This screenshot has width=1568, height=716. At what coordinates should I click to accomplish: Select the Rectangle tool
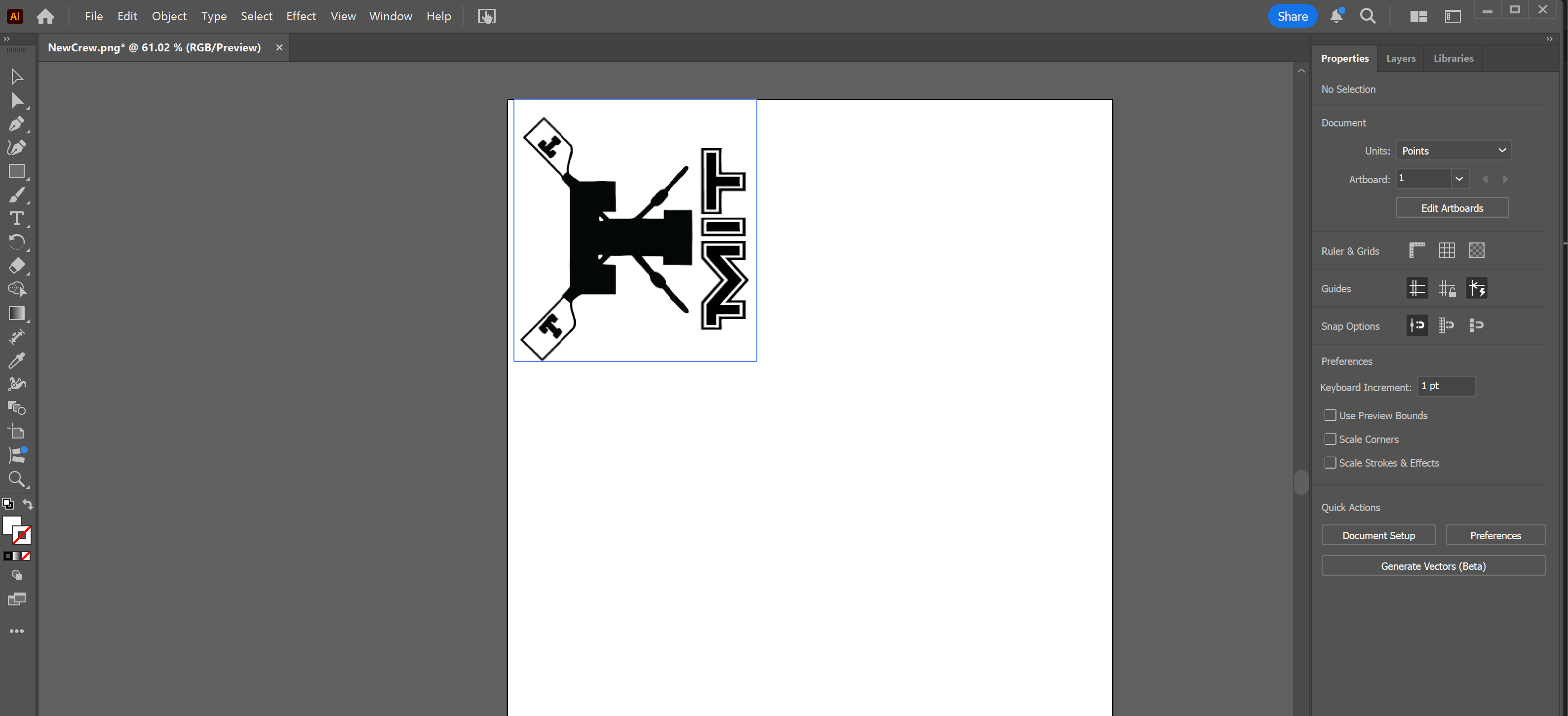[16, 171]
